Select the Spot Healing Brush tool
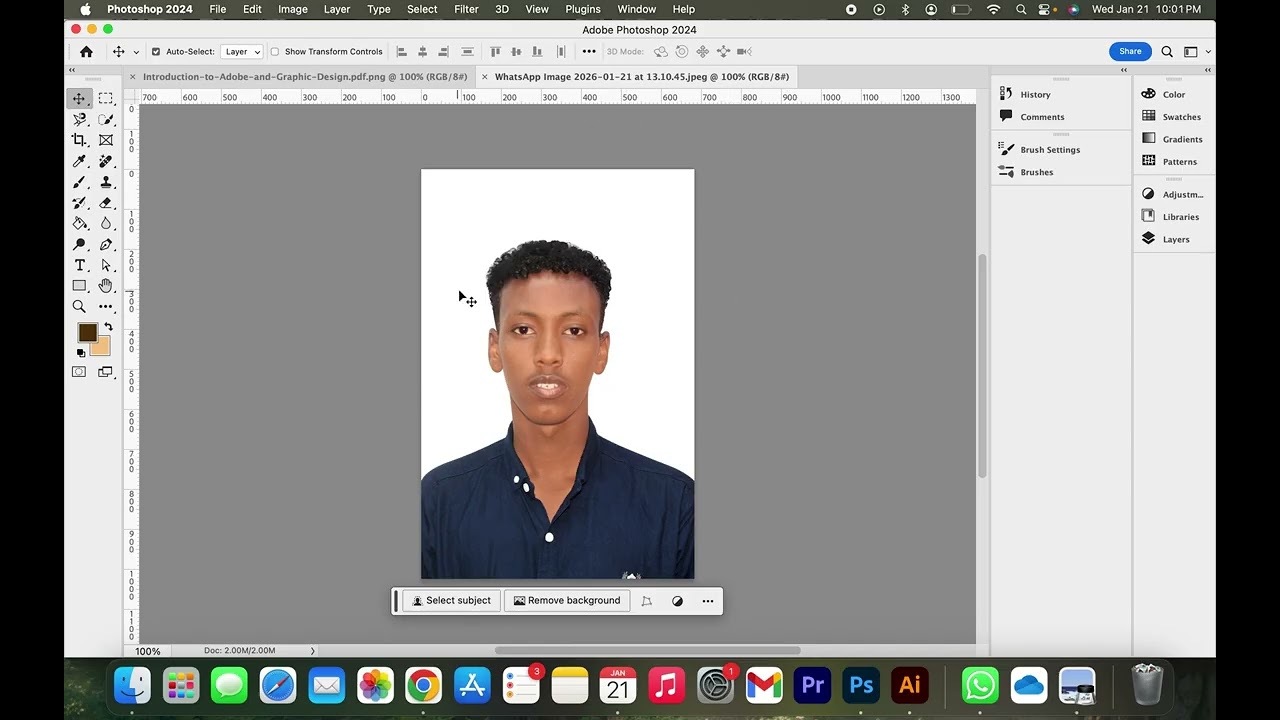This screenshot has width=1280, height=720. pyautogui.click(x=105, y=161)
